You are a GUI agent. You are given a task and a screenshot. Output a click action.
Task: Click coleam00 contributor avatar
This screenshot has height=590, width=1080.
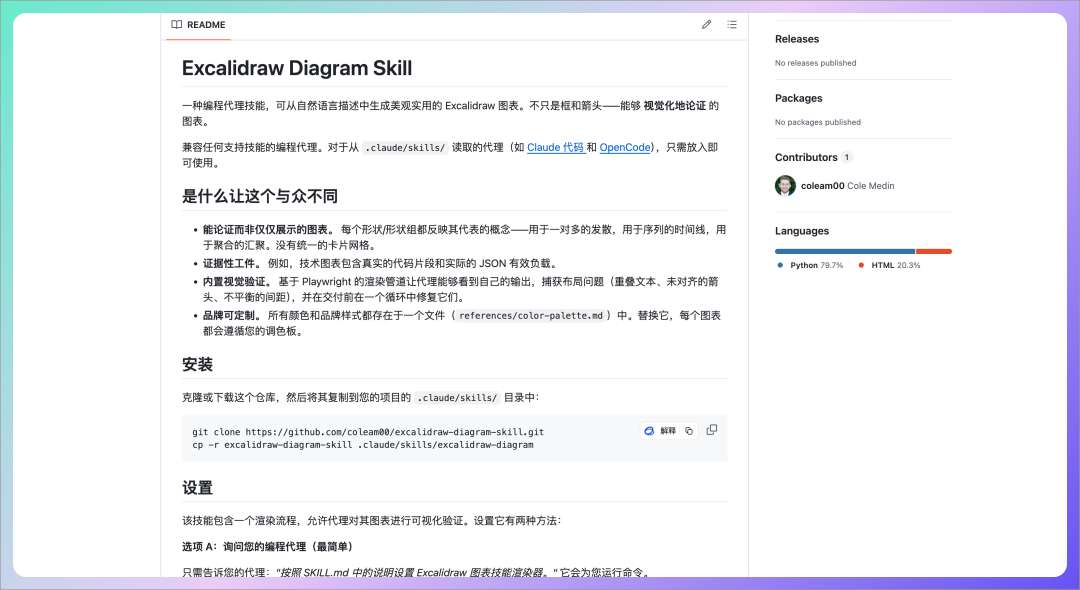coord(785,186)
